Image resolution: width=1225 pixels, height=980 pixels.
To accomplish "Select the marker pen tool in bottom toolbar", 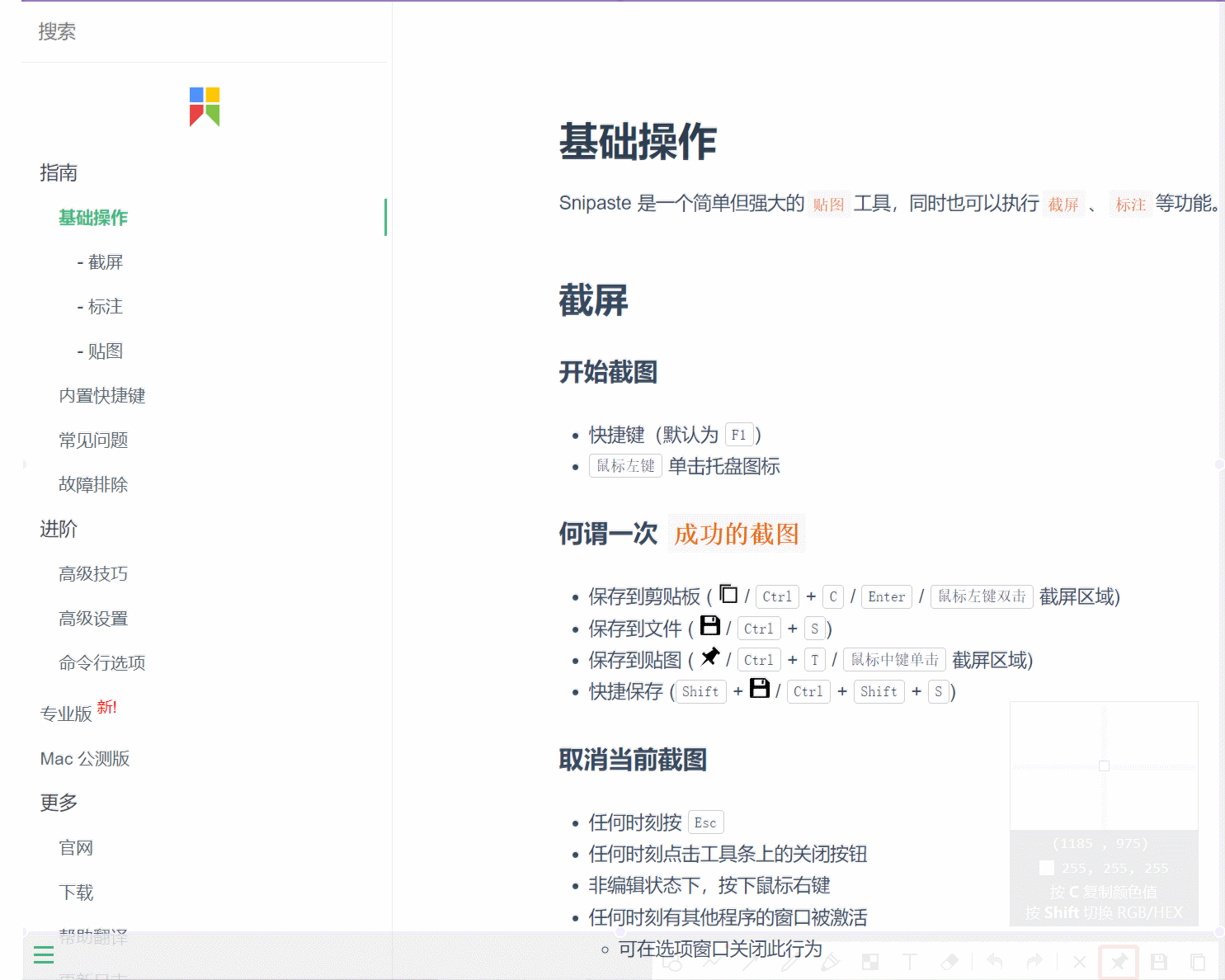I will coord(831,962).
